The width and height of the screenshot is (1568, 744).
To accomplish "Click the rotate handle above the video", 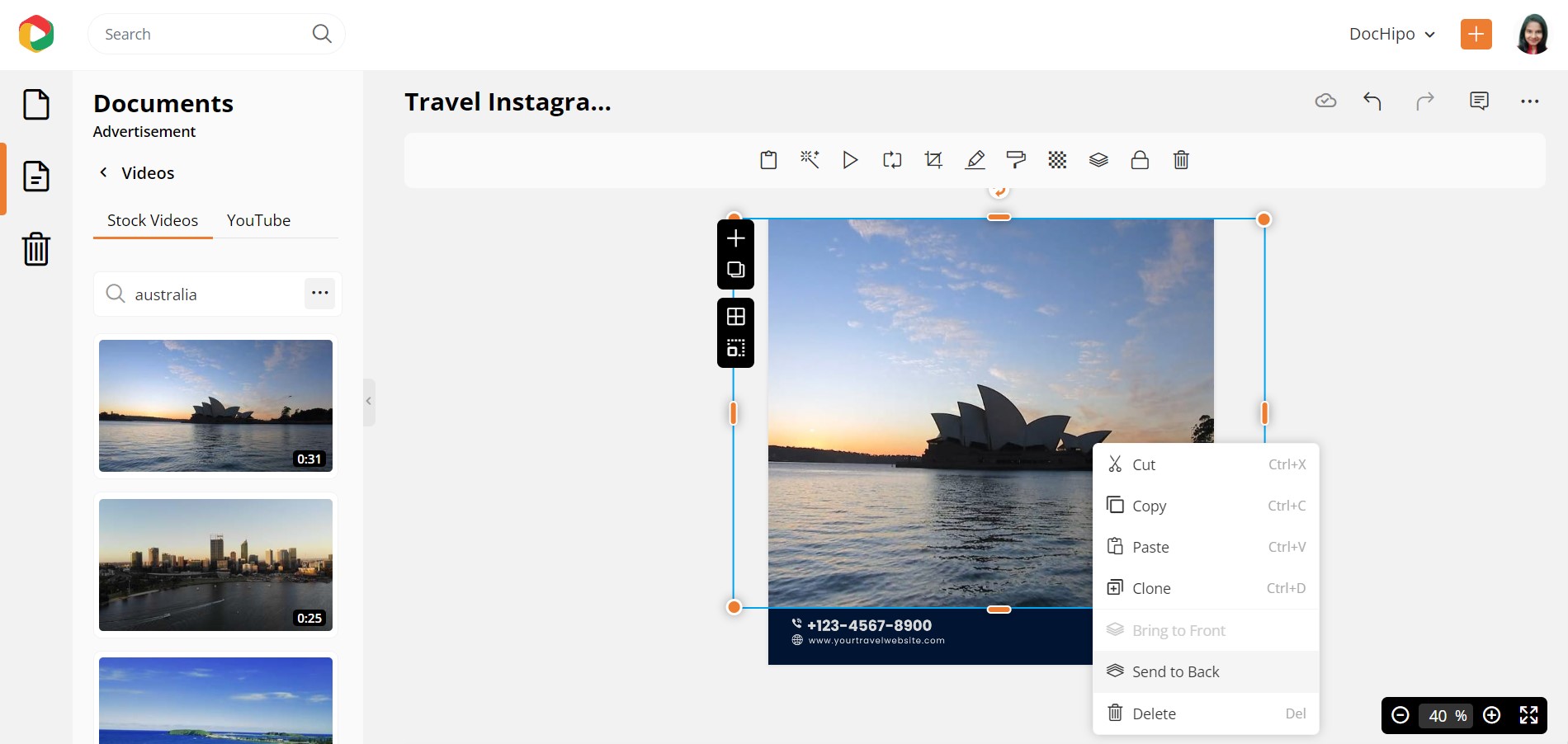I will 999,191.
